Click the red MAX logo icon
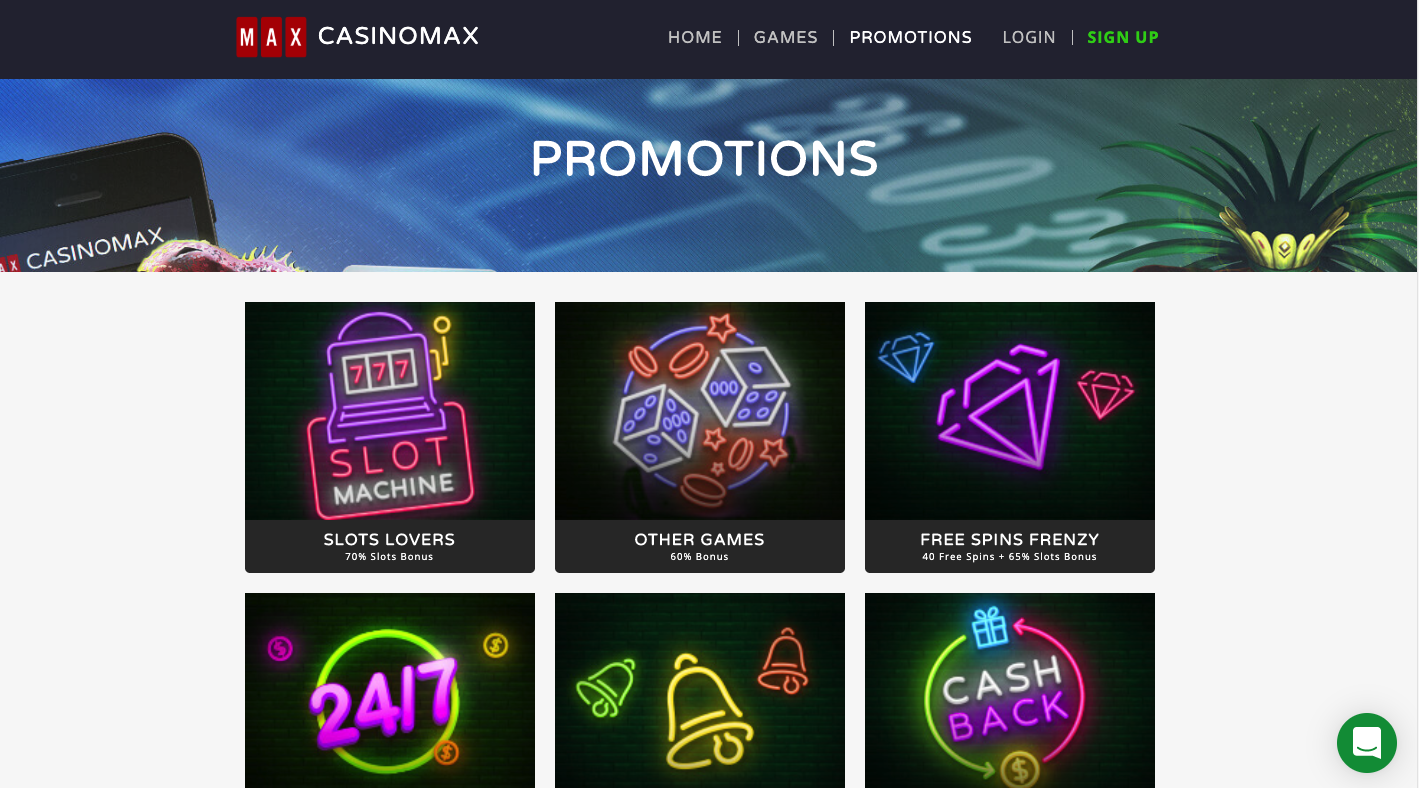Image resolution: width=1419 pixels, height=788 pixels. tap(271, 37)
